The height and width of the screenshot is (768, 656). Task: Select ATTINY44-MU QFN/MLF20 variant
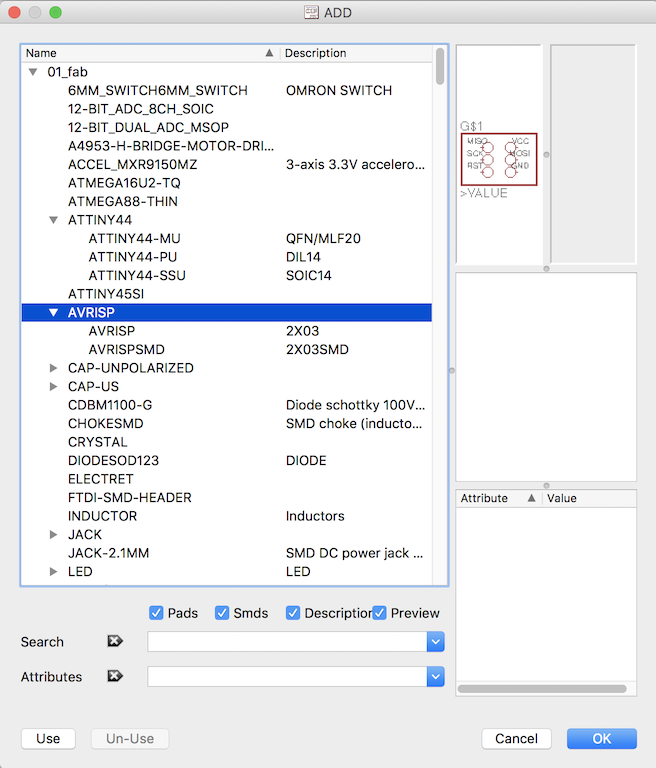[226, 239]
